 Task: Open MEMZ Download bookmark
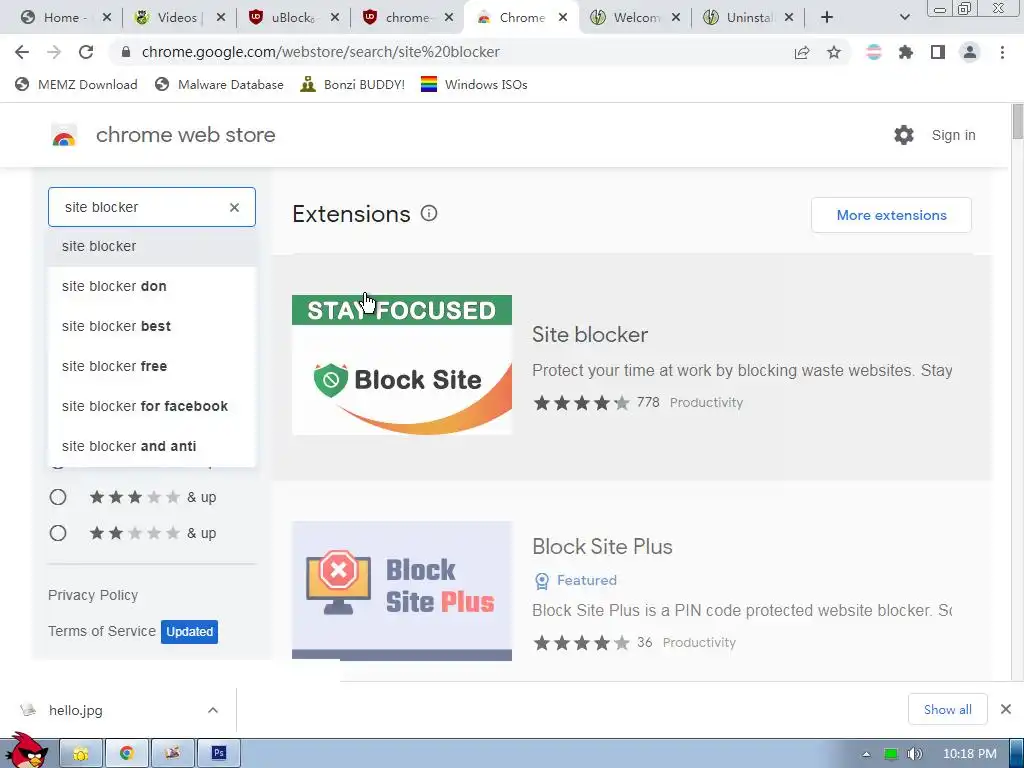click(x=76, y=84)
